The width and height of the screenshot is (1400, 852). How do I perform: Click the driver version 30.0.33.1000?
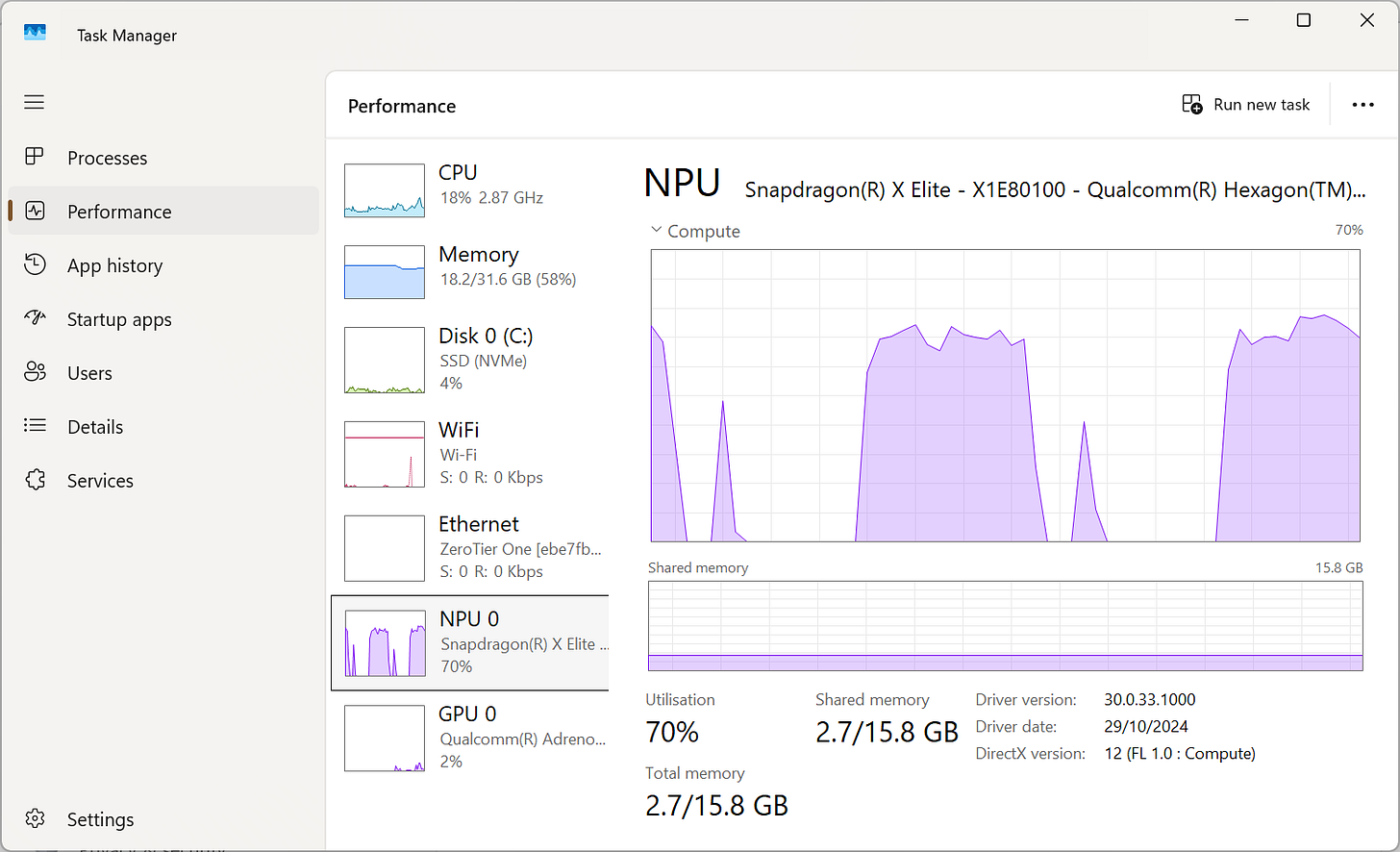[1150, 700]
